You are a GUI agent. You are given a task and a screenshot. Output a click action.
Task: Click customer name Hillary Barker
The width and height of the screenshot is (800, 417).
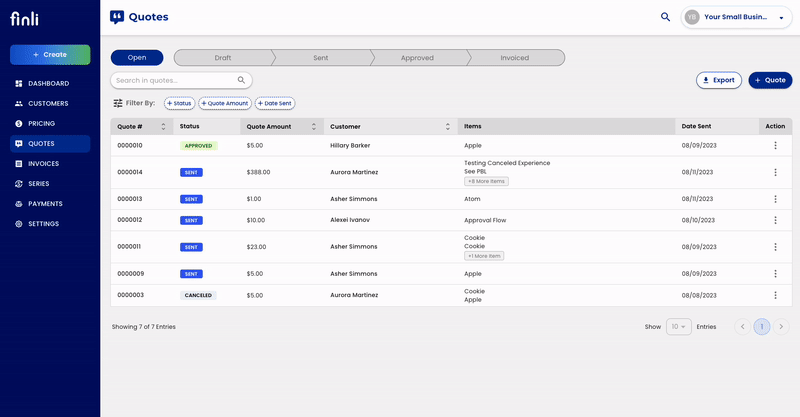tap(350, 145)
